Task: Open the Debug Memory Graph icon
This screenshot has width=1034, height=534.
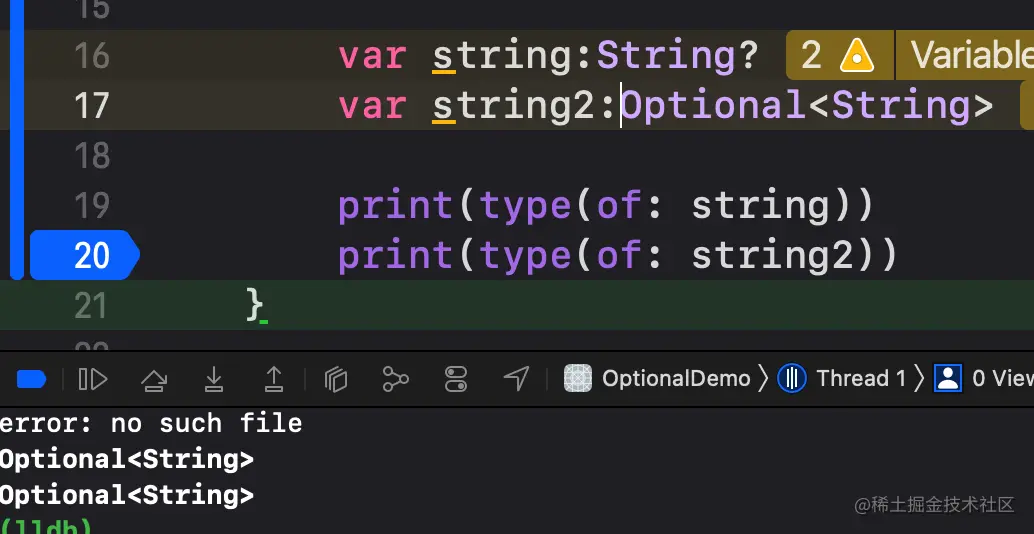Action: (395, 379)
